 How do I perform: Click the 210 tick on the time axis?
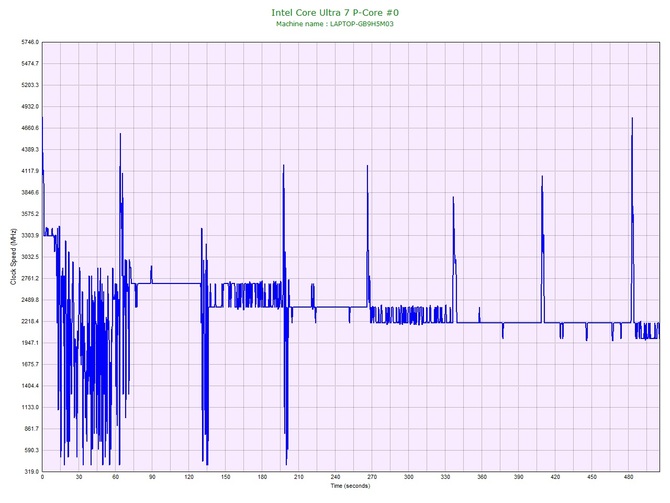coord(299,477)
